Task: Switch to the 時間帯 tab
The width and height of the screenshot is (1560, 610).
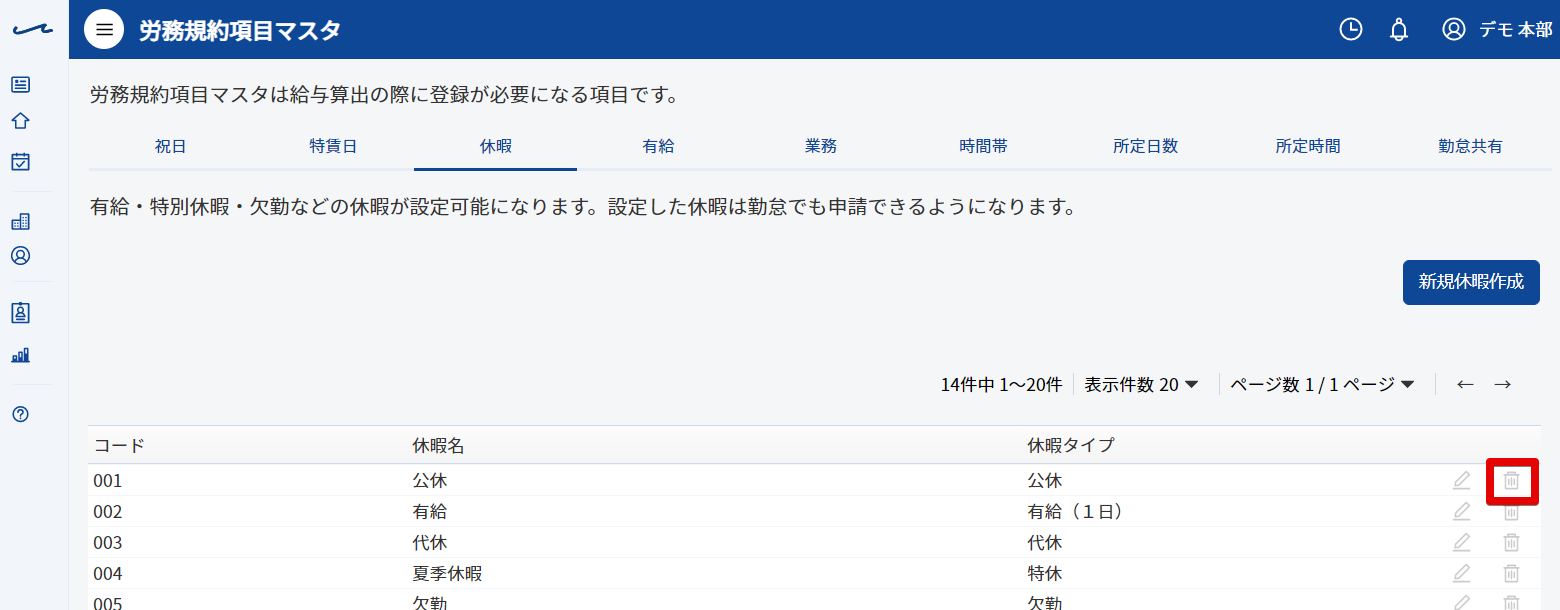Action: click(x=983, y=146)
